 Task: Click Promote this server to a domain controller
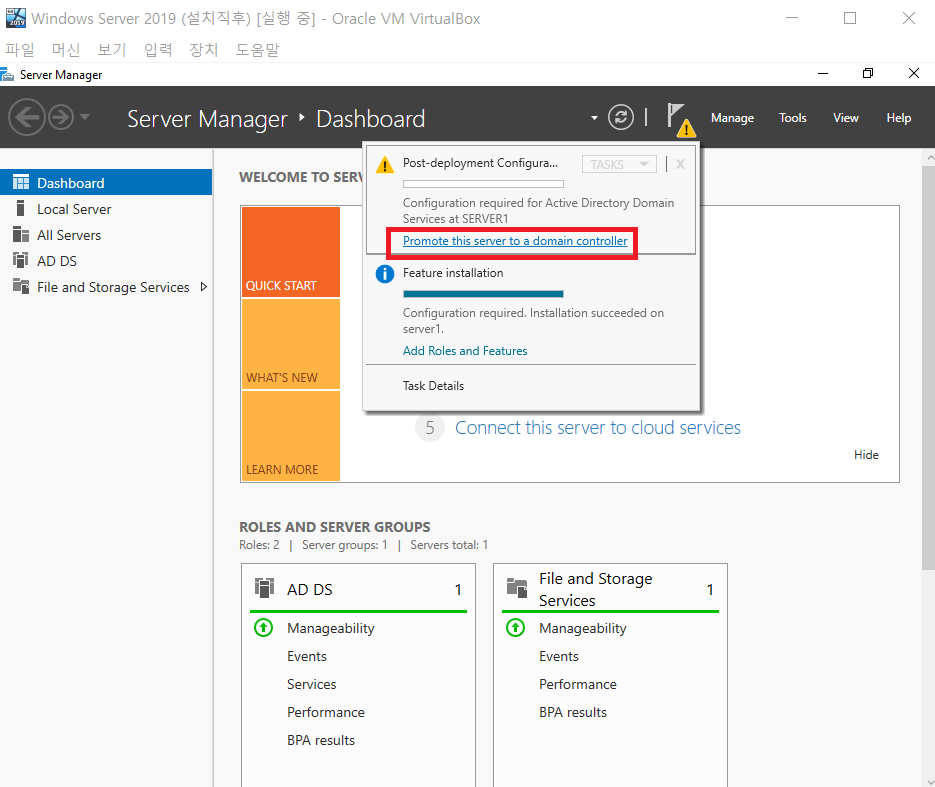click(515, 241)
